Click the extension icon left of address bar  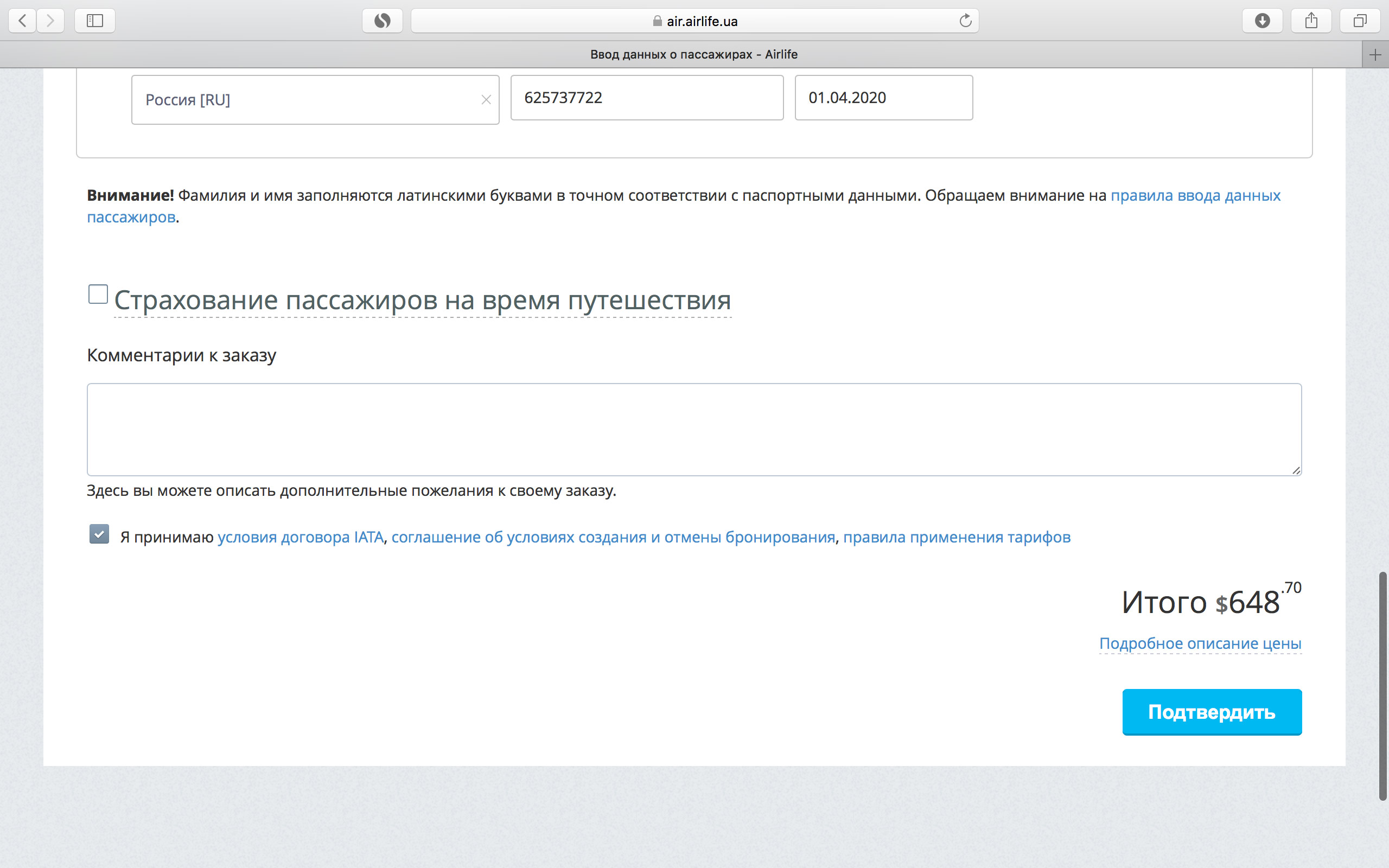(x=383, y=21)
